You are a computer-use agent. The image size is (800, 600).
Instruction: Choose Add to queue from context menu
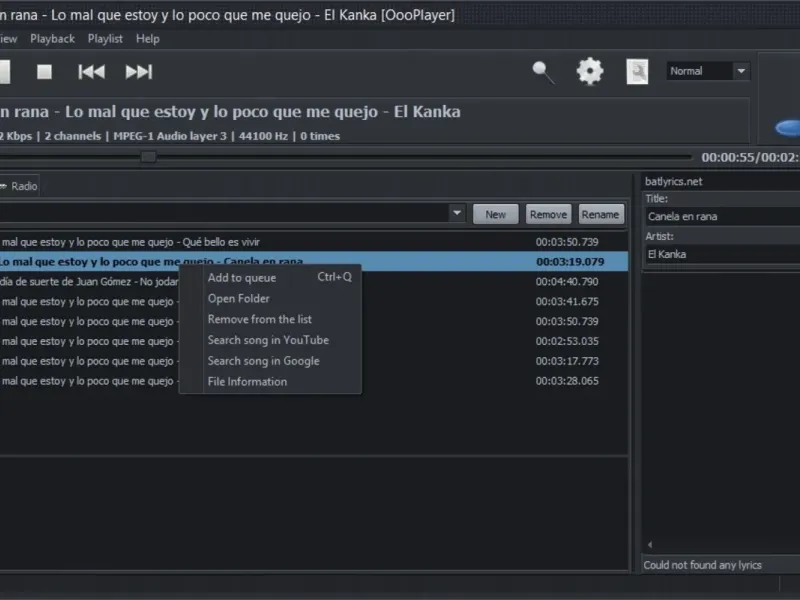[270, 278]
